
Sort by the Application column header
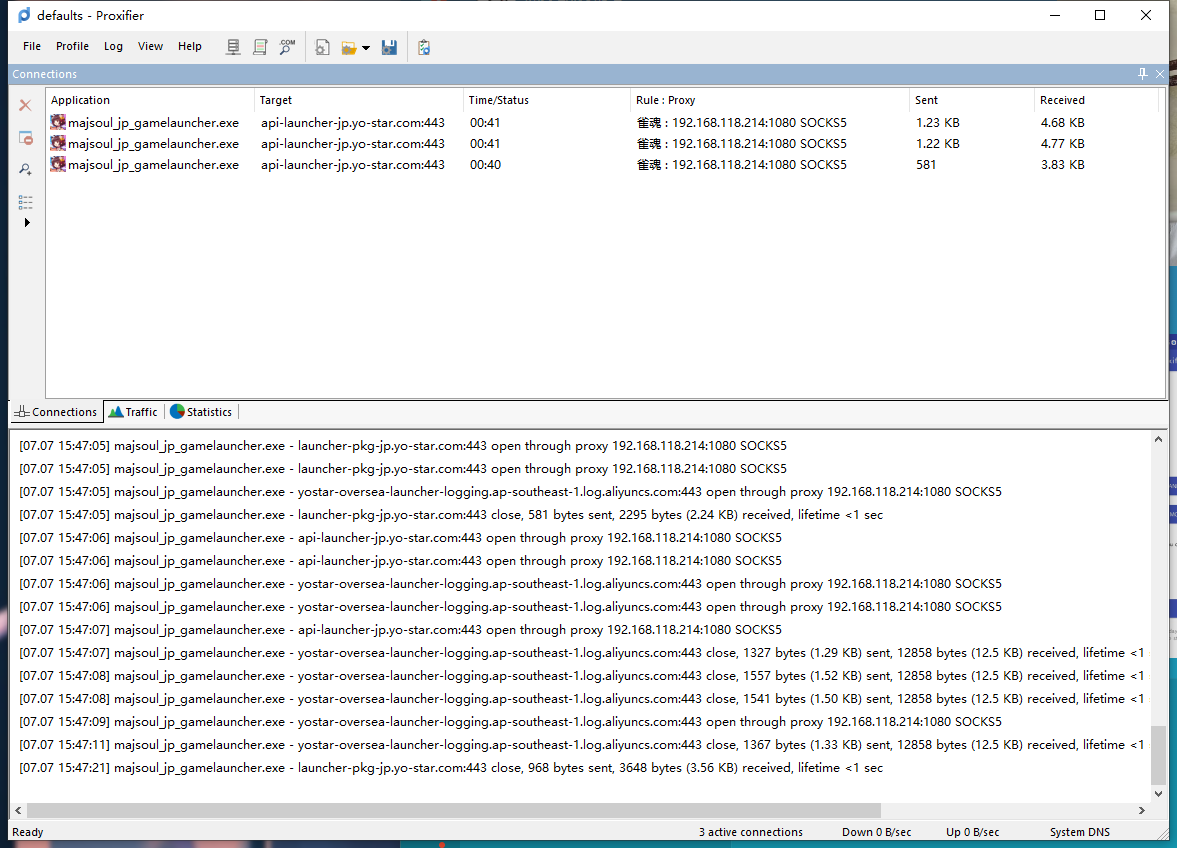coord(150,100)
